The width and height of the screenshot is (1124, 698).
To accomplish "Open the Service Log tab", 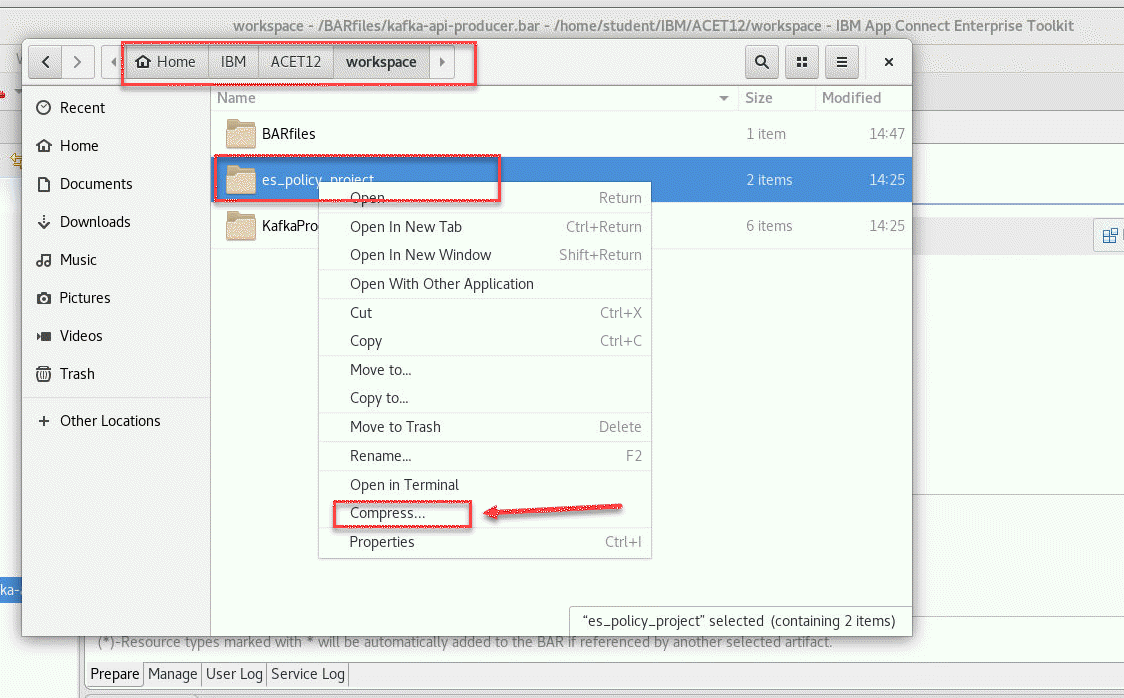I will point(308,674).
